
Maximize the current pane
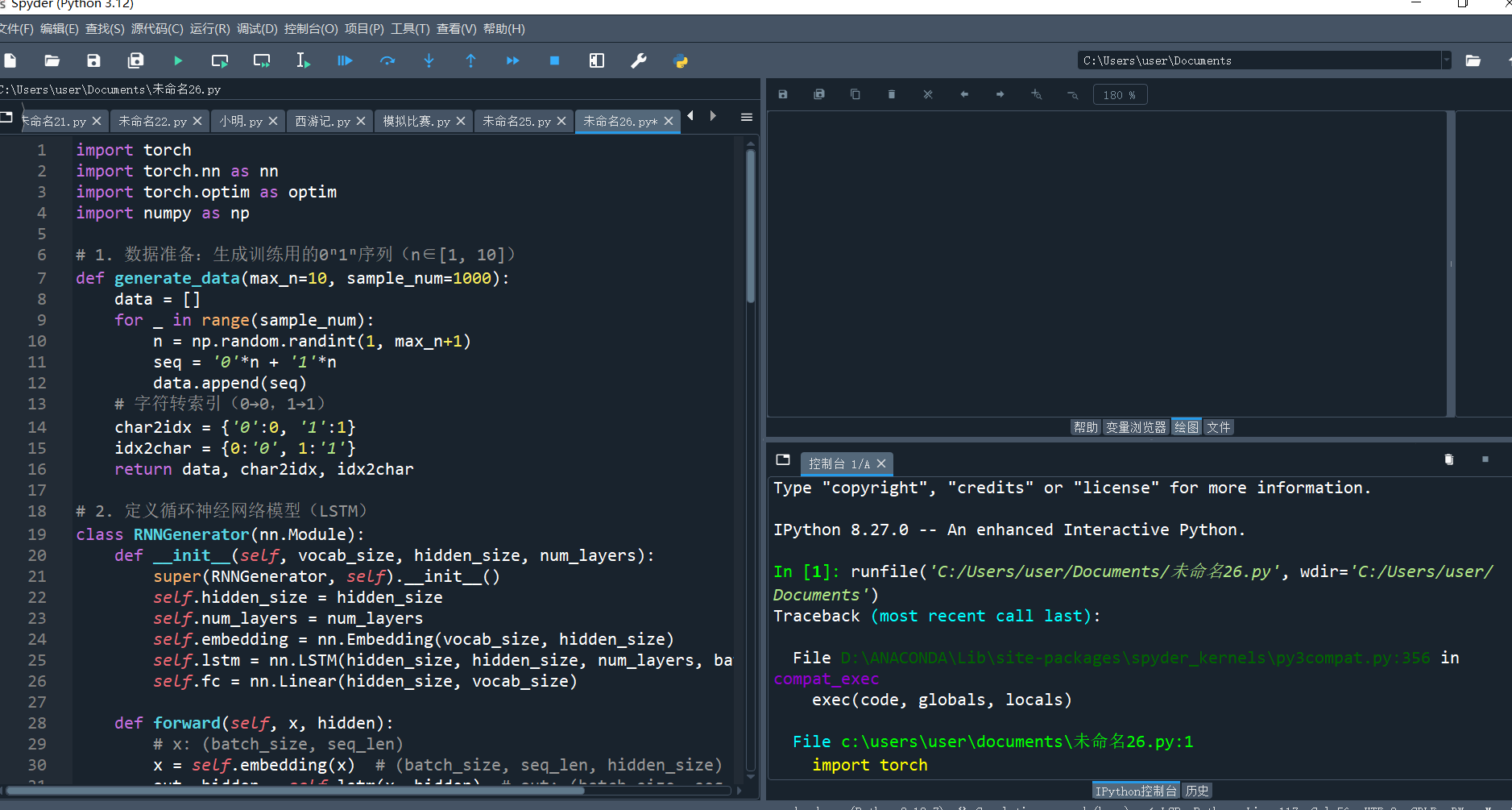pos(597,60)
